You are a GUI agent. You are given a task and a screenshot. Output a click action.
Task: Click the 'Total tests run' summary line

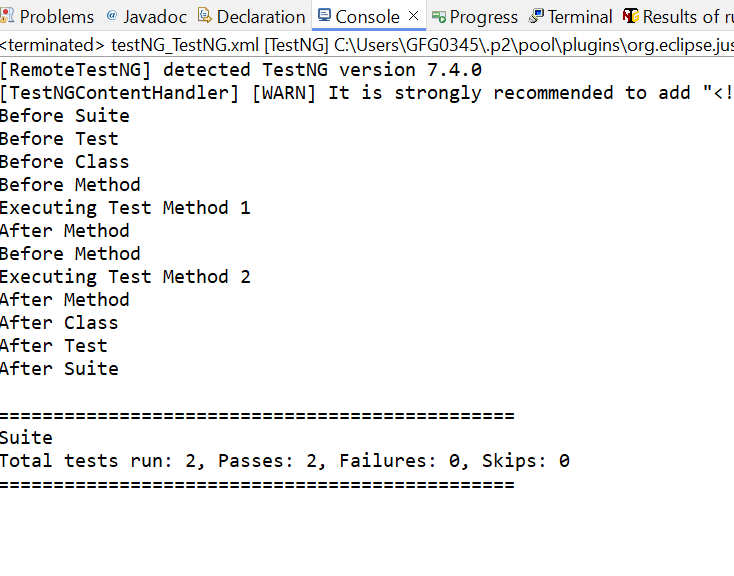click(284, 461)
